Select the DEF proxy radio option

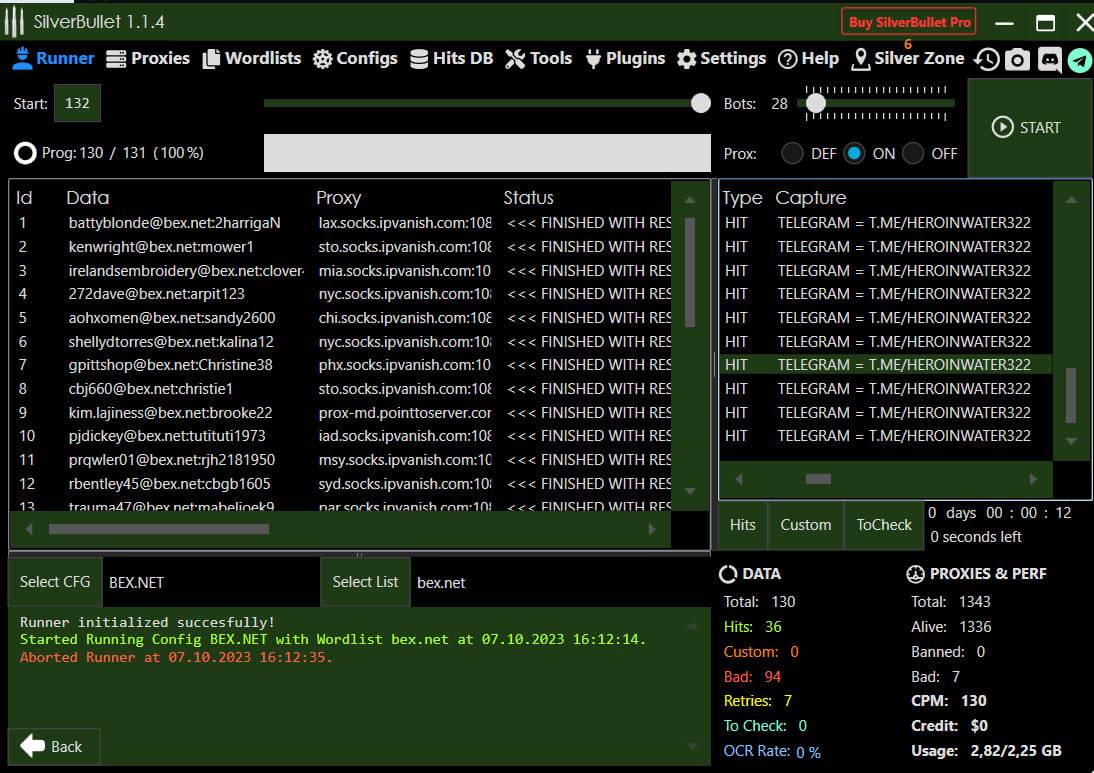point(792,153)
